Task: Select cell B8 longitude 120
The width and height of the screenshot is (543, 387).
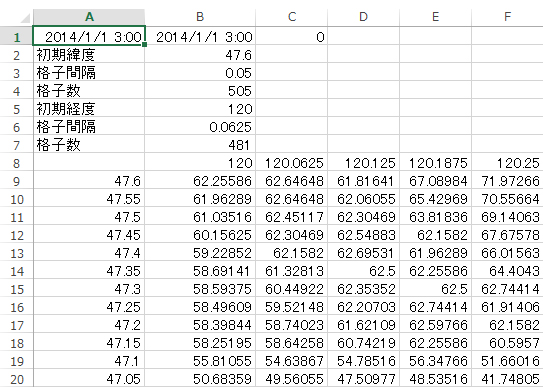Action: [200, 163]
